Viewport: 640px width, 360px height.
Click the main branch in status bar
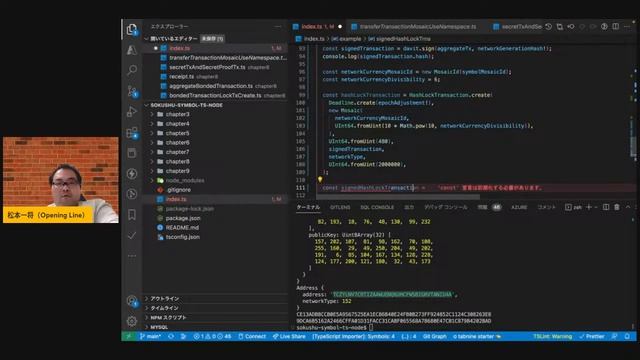150,336
